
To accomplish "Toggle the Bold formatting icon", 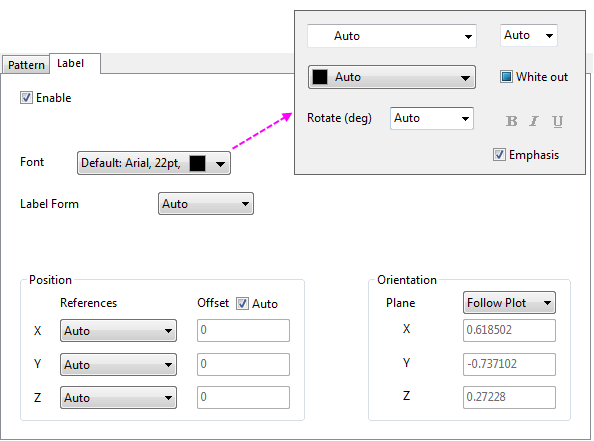I will click(511, 121).
